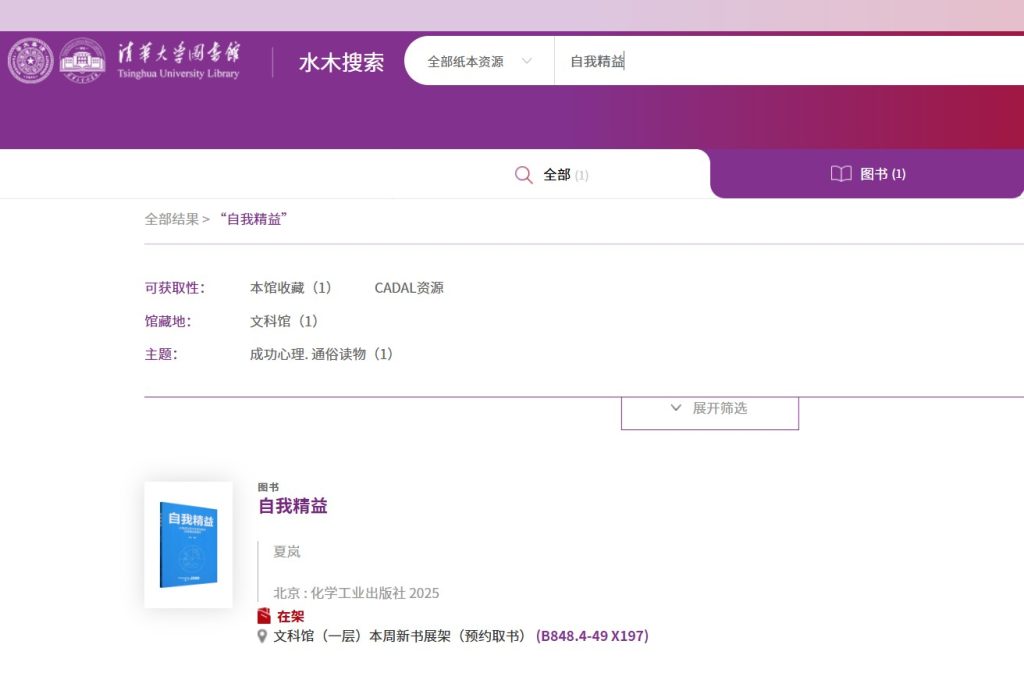Filter by 本馆收藏（1） availability
1024x673 pixels.
[x=290, y=288]
